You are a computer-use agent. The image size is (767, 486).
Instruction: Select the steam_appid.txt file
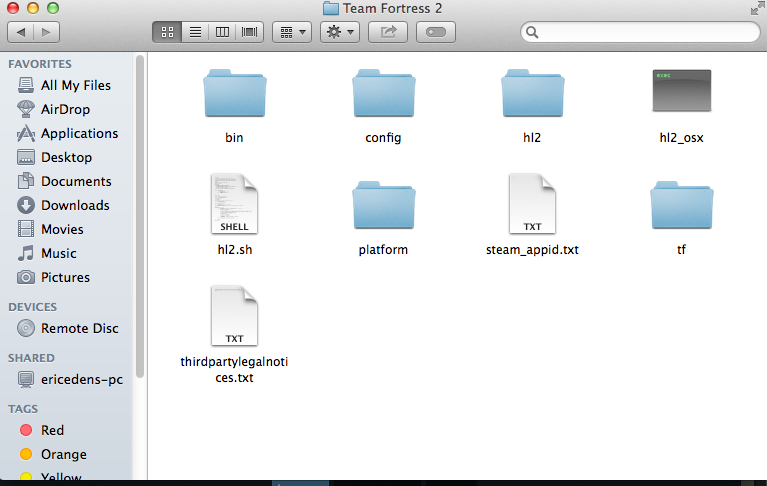[x=532, y=214]
